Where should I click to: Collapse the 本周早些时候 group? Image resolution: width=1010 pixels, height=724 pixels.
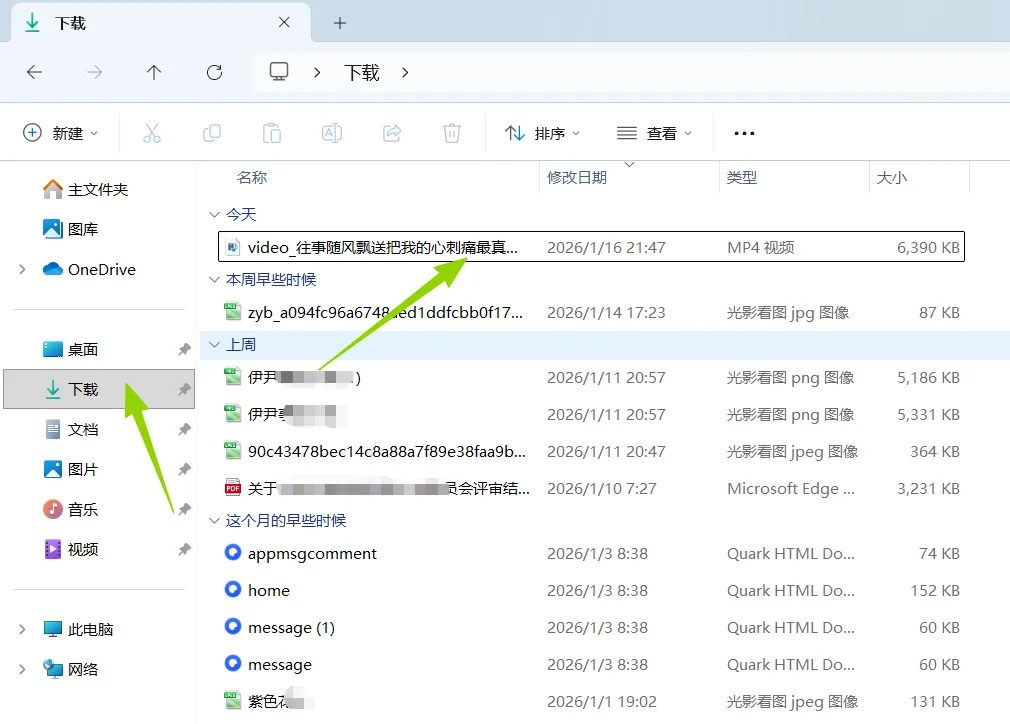pos(214,280)
